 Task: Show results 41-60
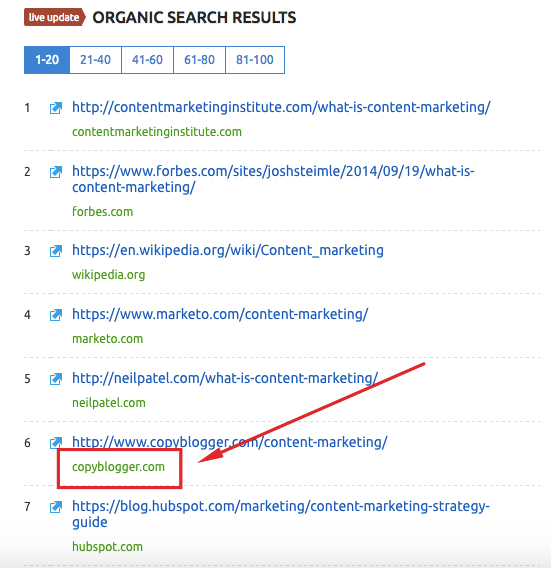tap(147, 60)
